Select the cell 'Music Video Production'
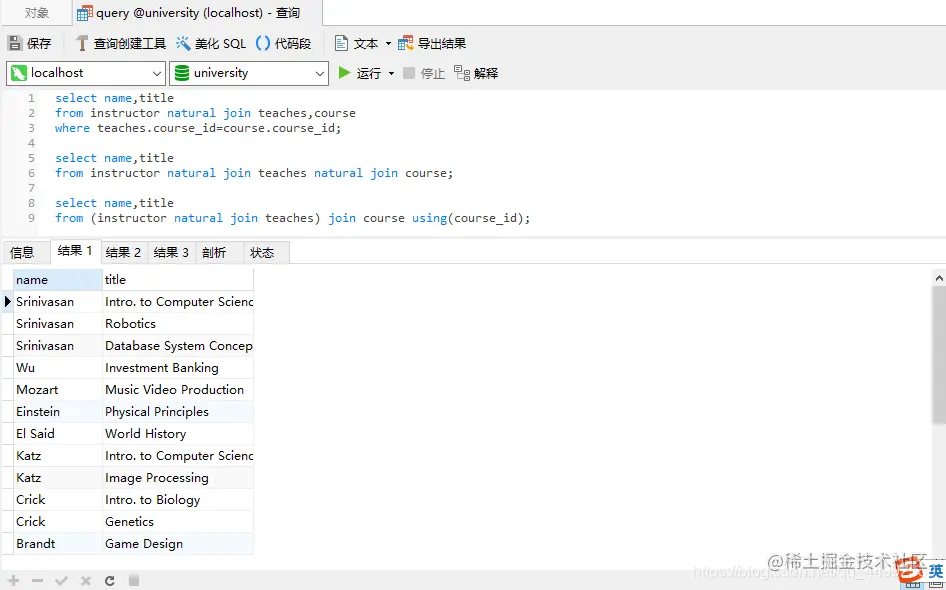 [x=178, y=390]
